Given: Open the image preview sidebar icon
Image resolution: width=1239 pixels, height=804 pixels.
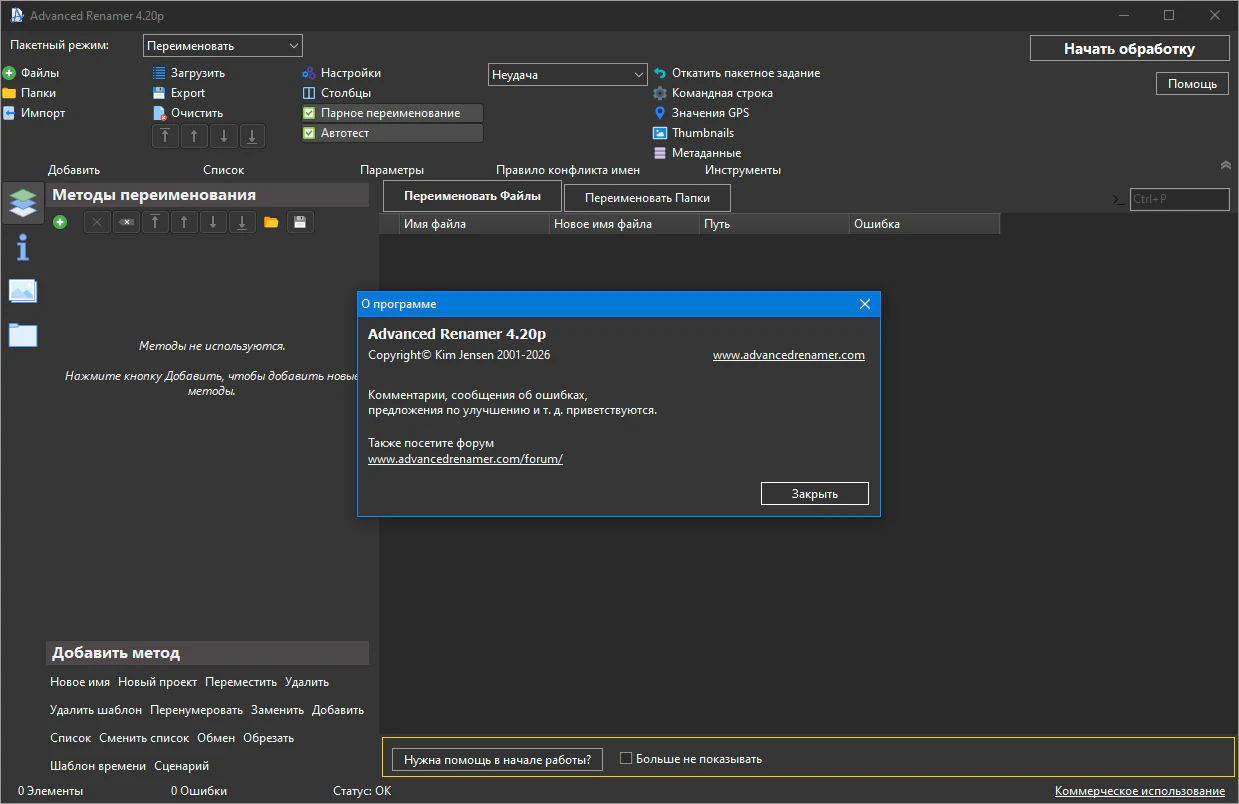Looking at the screenshot, I should [x=23, y=291].
